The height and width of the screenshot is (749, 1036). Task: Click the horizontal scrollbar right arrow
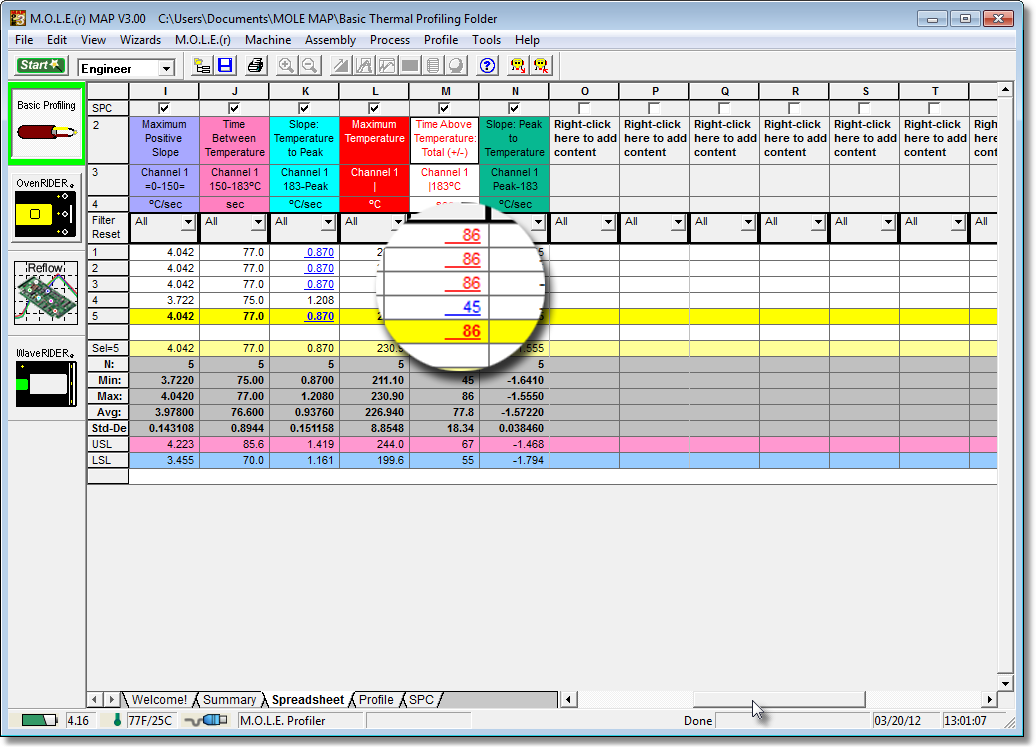[x=989, y=699]
